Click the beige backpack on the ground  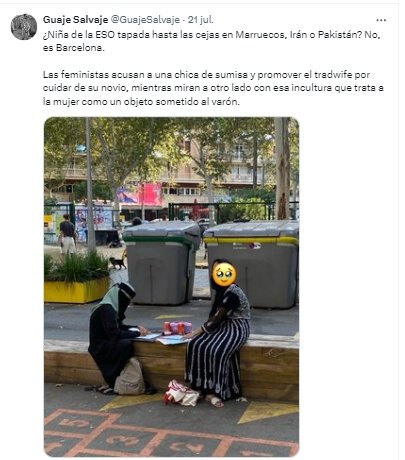[x=130, y=377]
